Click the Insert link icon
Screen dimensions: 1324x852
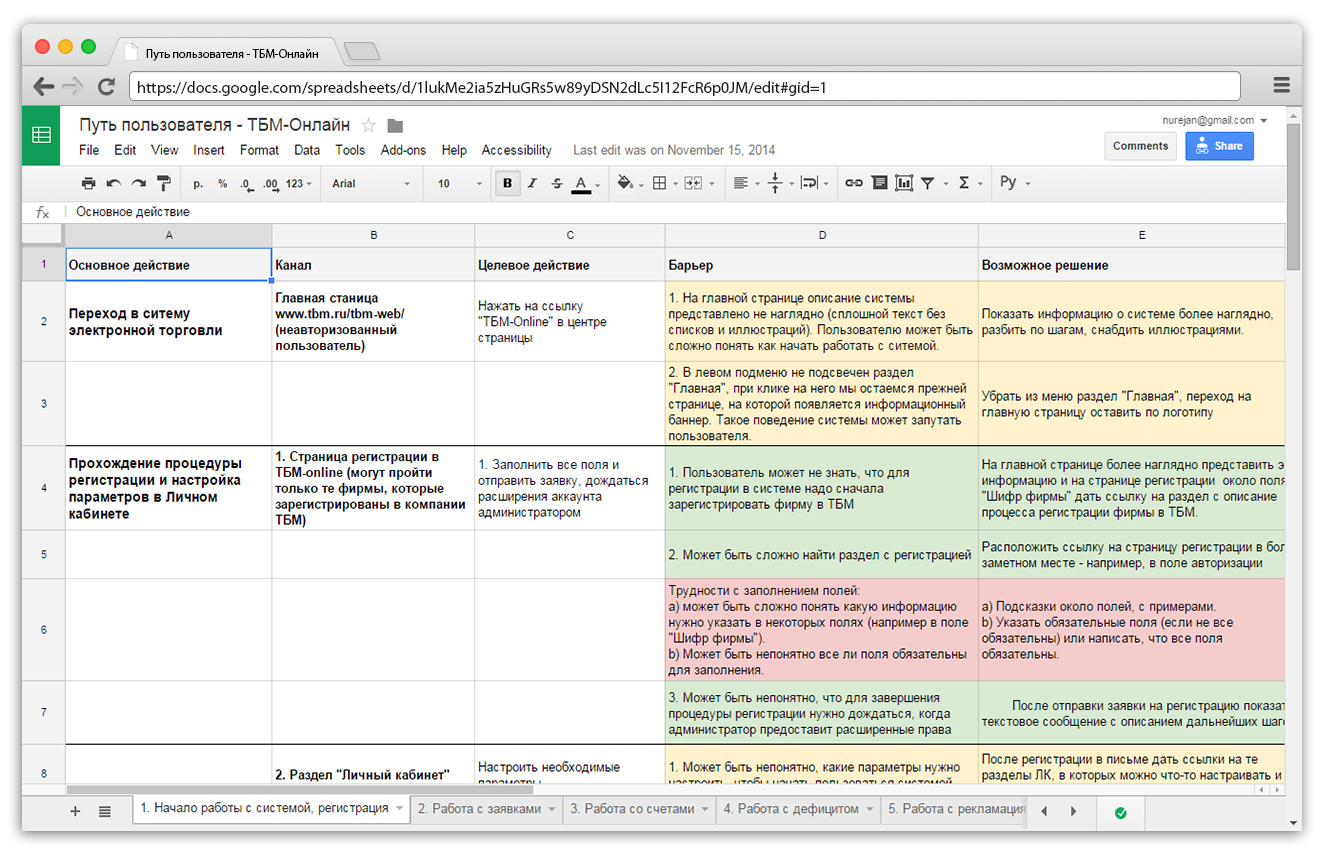(x=854, y=183)
